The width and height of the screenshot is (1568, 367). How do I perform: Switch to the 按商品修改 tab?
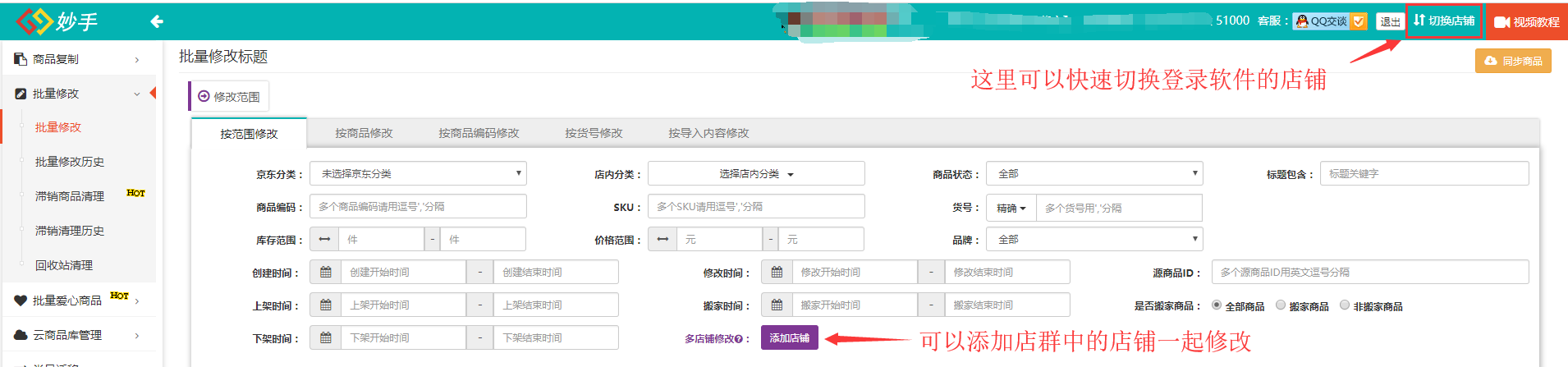364,133
